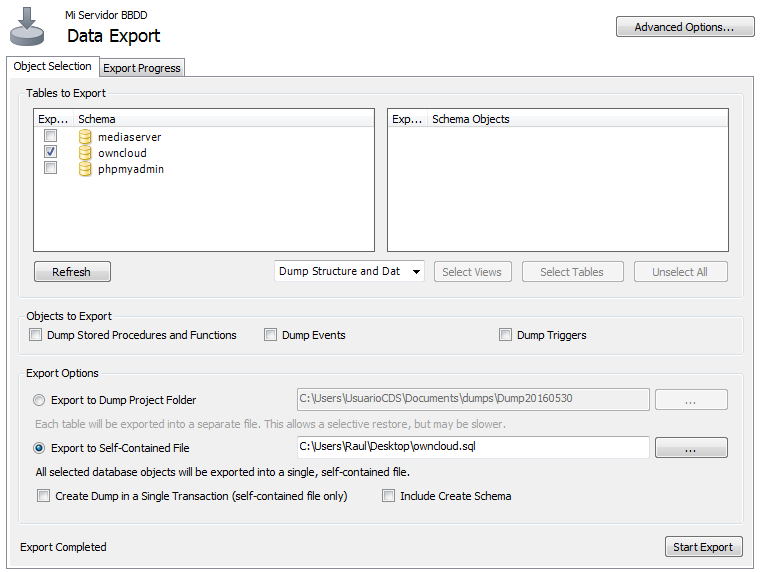Select Export to Self-Contained File option
The image size is (761, 572).
click(x=40, y=448)
